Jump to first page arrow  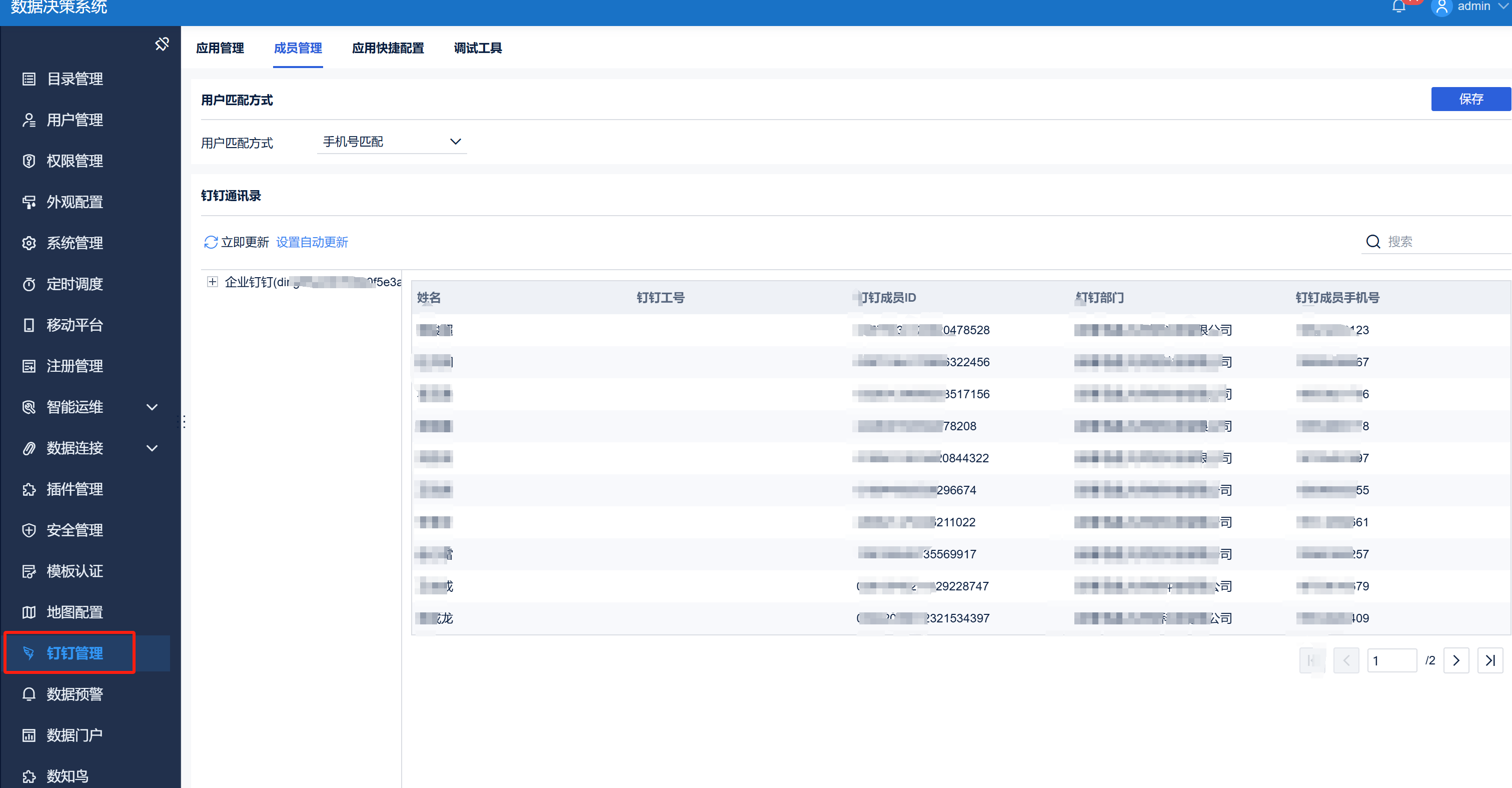tap(1312, 660)
